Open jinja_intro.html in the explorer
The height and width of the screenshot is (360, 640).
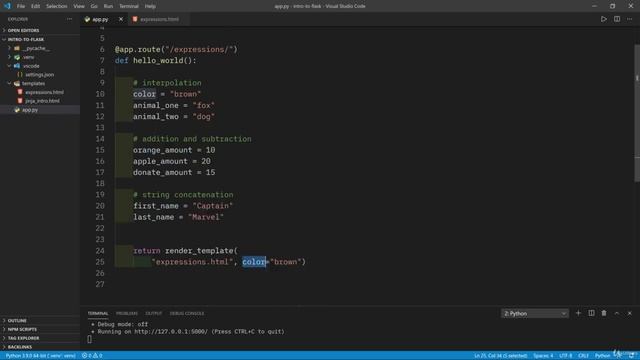coord(42,101)
